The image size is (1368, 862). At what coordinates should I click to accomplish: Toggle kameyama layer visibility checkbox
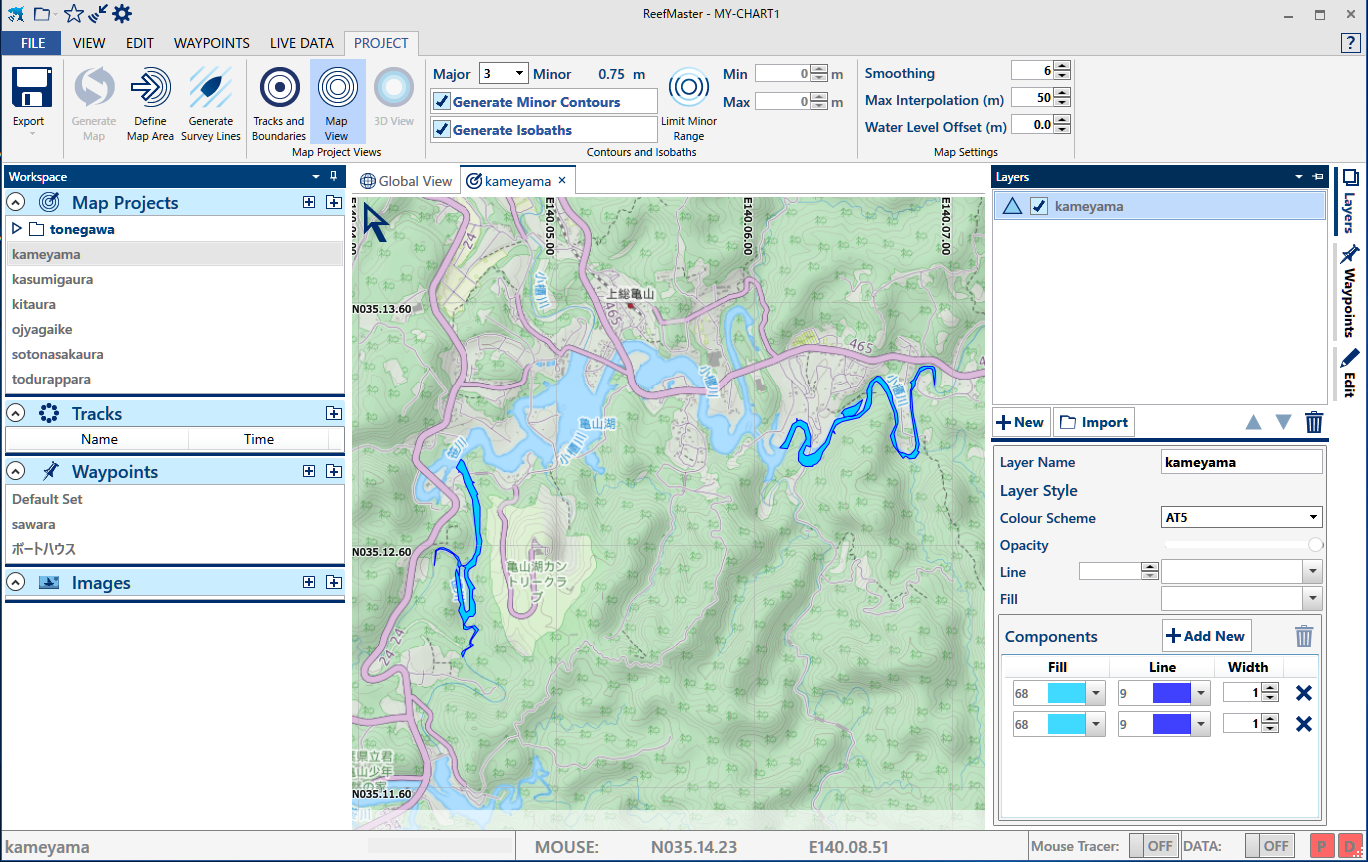tap(1039, 206)
